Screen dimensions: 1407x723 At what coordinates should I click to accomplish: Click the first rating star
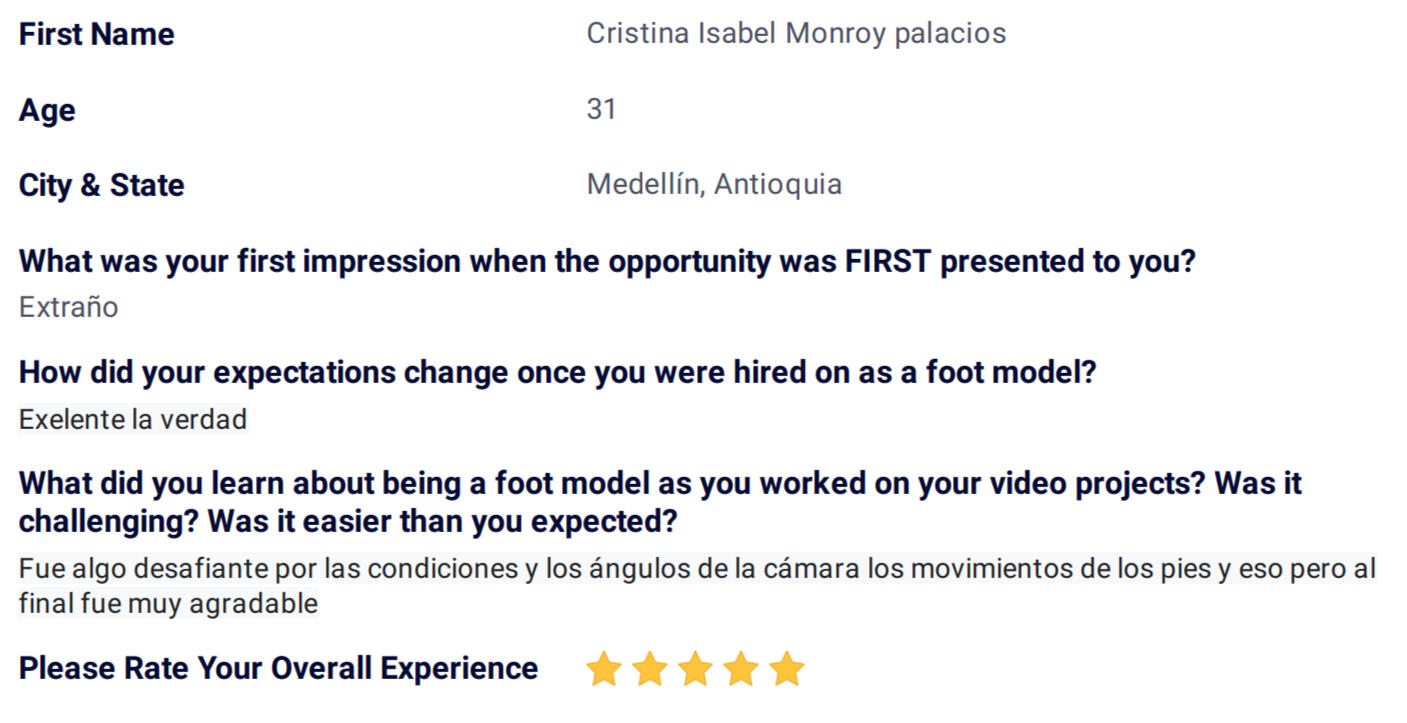click(603, 669)
